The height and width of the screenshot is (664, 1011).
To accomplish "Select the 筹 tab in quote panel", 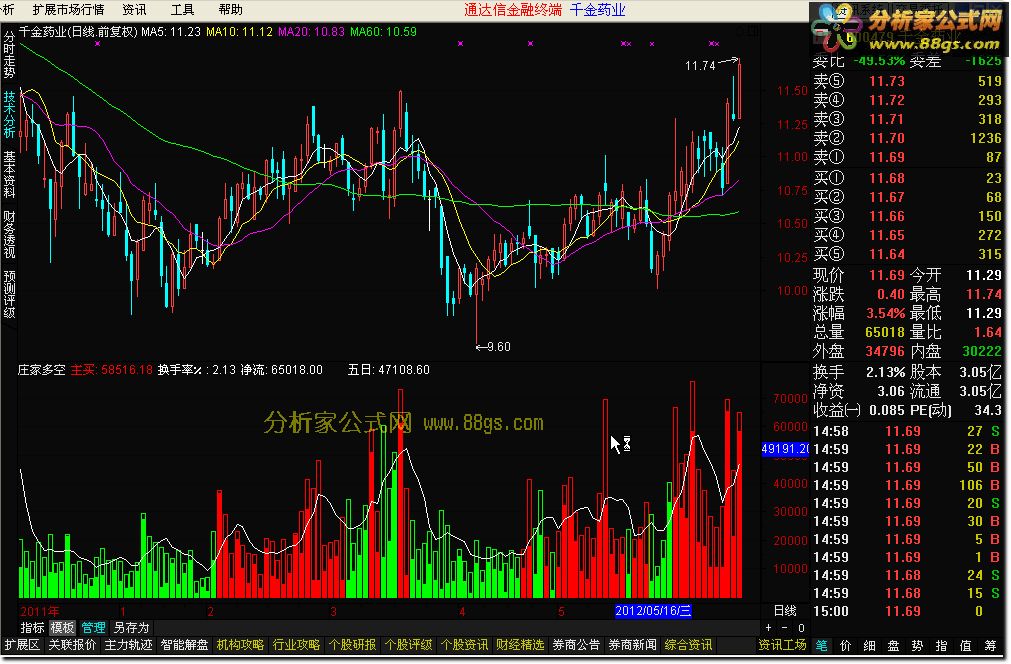I will point(990,645).
